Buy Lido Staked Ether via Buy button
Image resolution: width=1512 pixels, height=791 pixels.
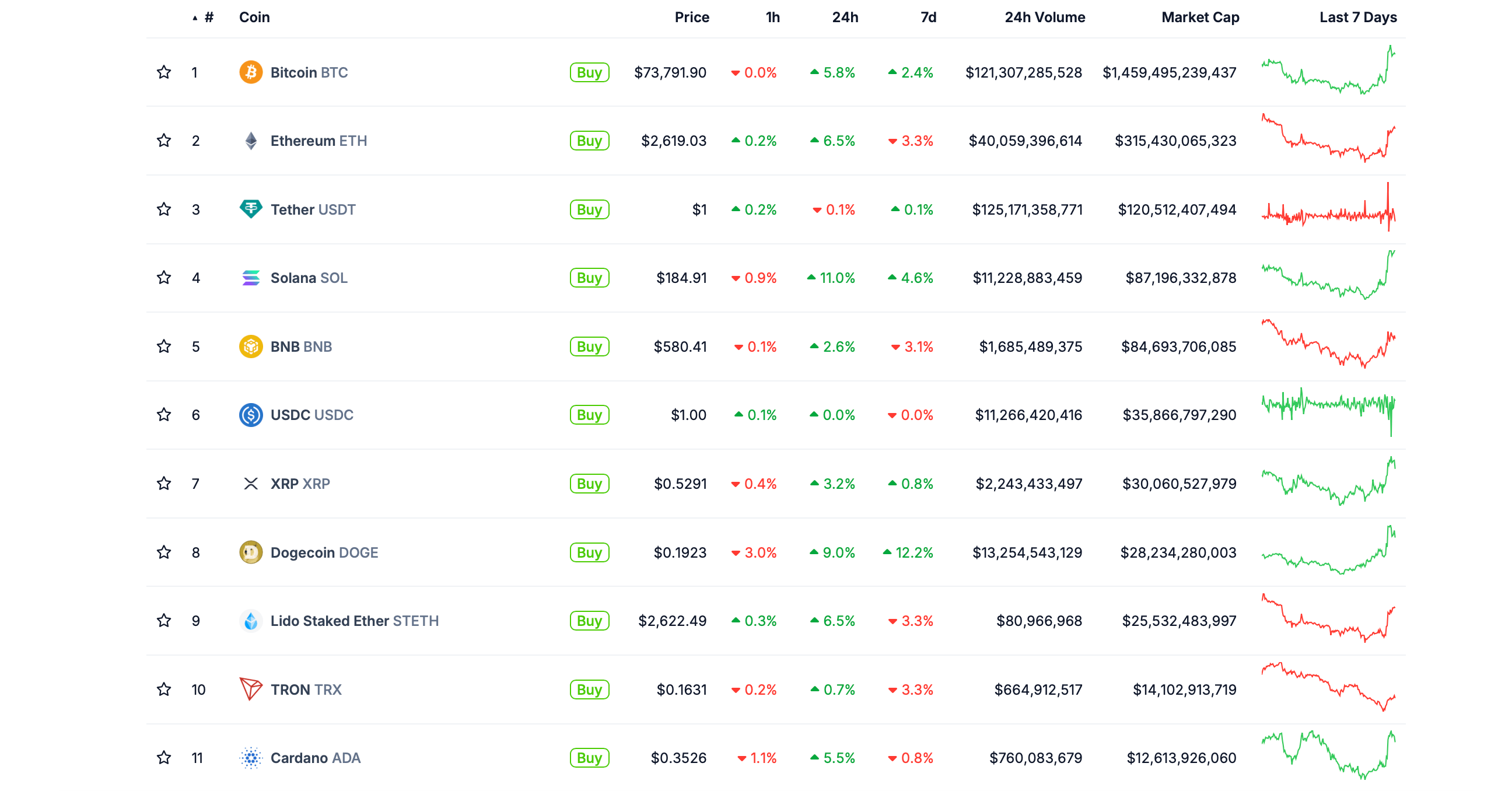(x=589, y=621)
